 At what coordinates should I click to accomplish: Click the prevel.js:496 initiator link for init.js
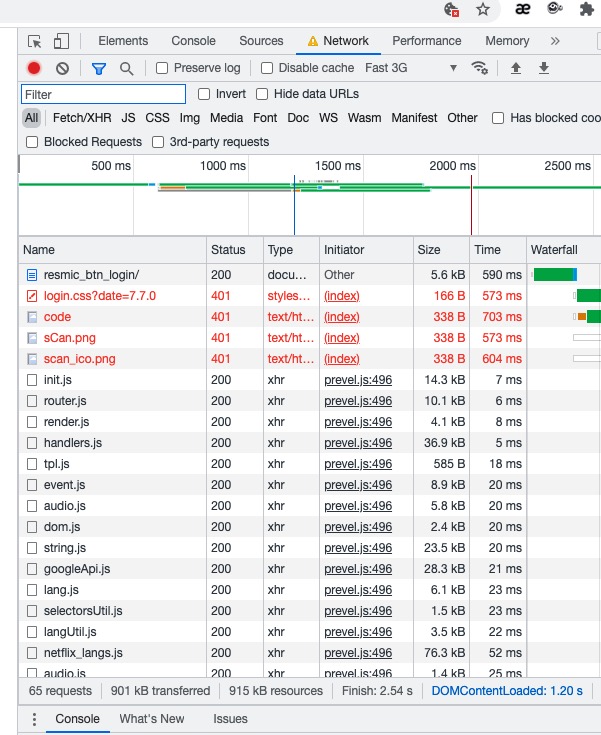point(358,380)
